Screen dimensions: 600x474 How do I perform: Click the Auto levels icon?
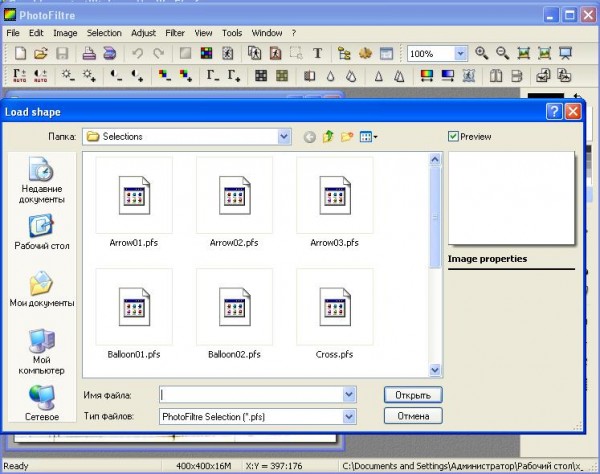(x=20, y=75)
